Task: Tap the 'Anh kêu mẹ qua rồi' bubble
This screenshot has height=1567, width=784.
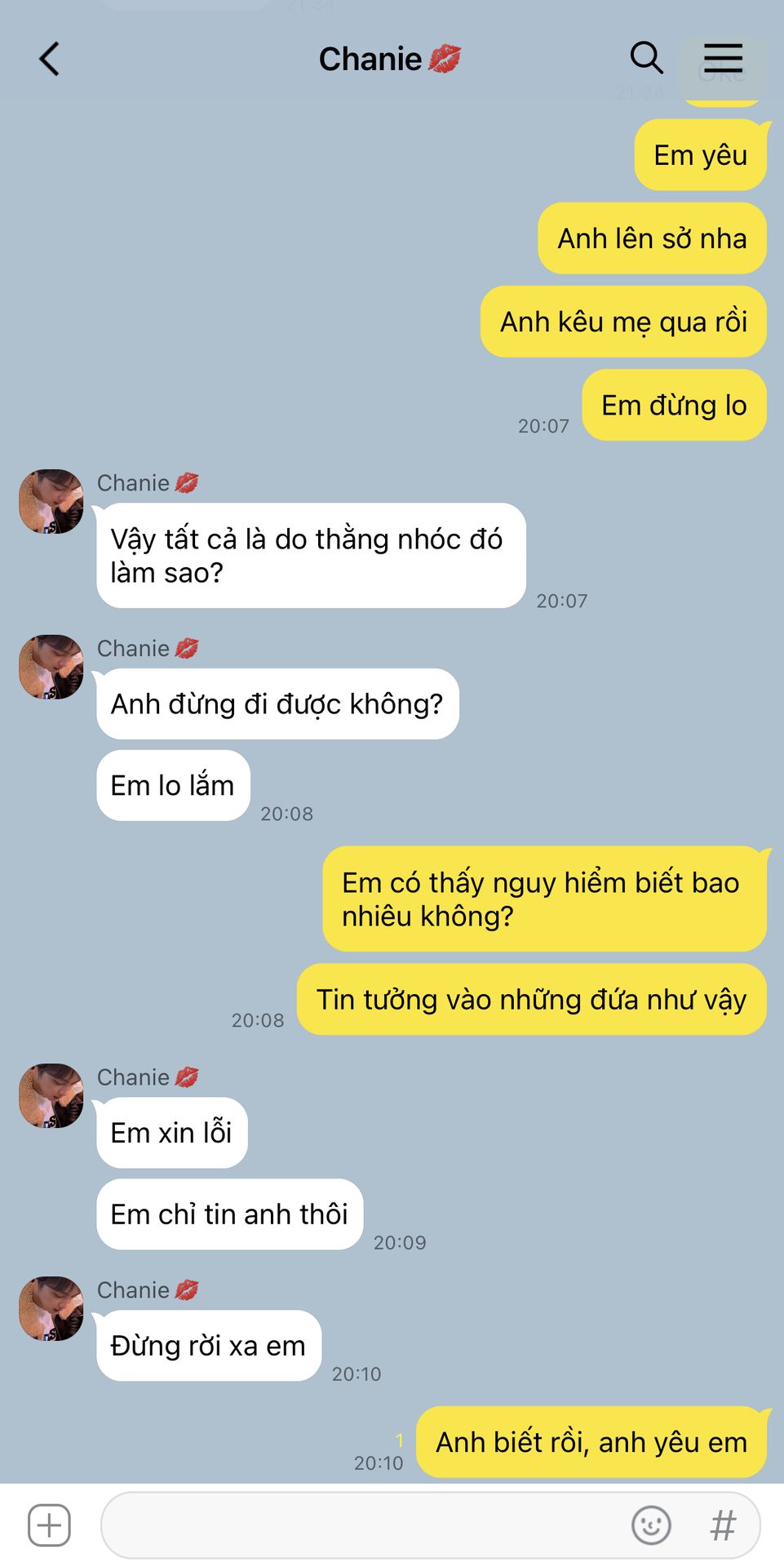Action: (623, 322)
